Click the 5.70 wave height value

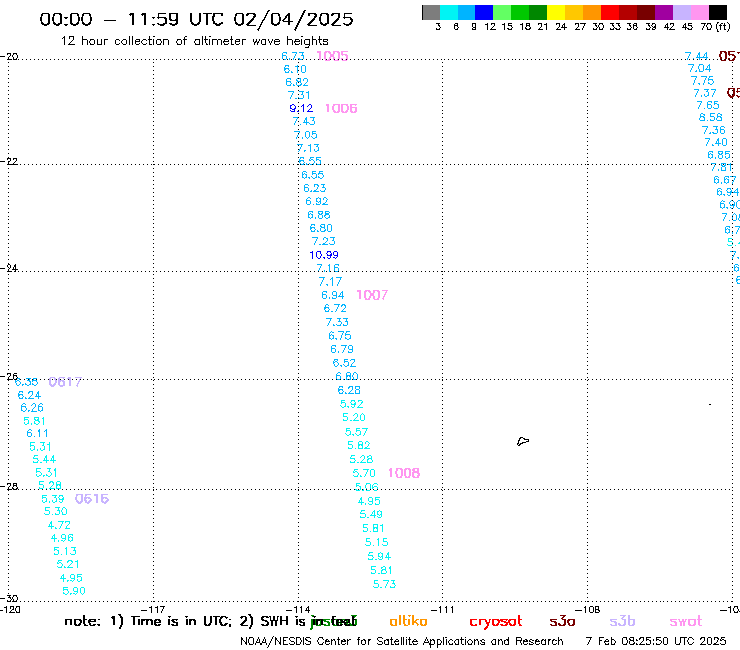[364, 473]
